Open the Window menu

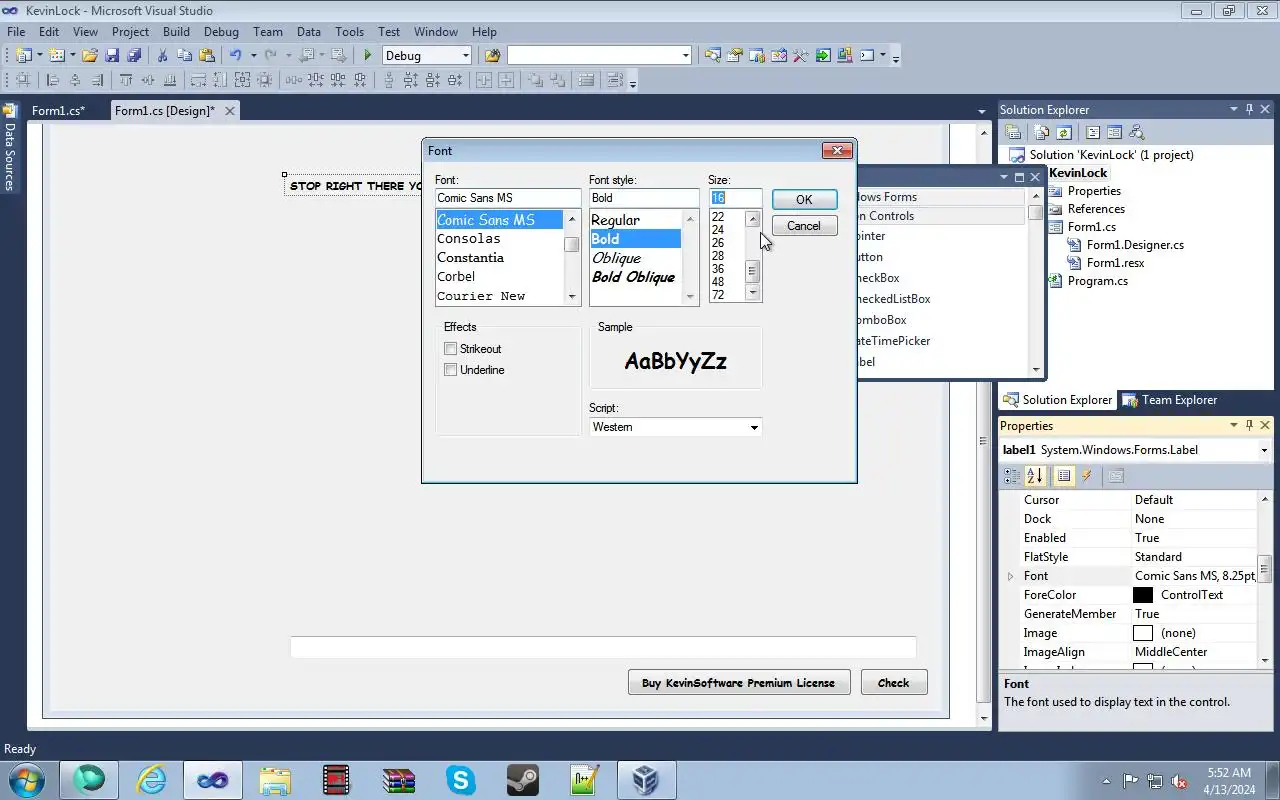pyautogui.click(x=436, y=32)
